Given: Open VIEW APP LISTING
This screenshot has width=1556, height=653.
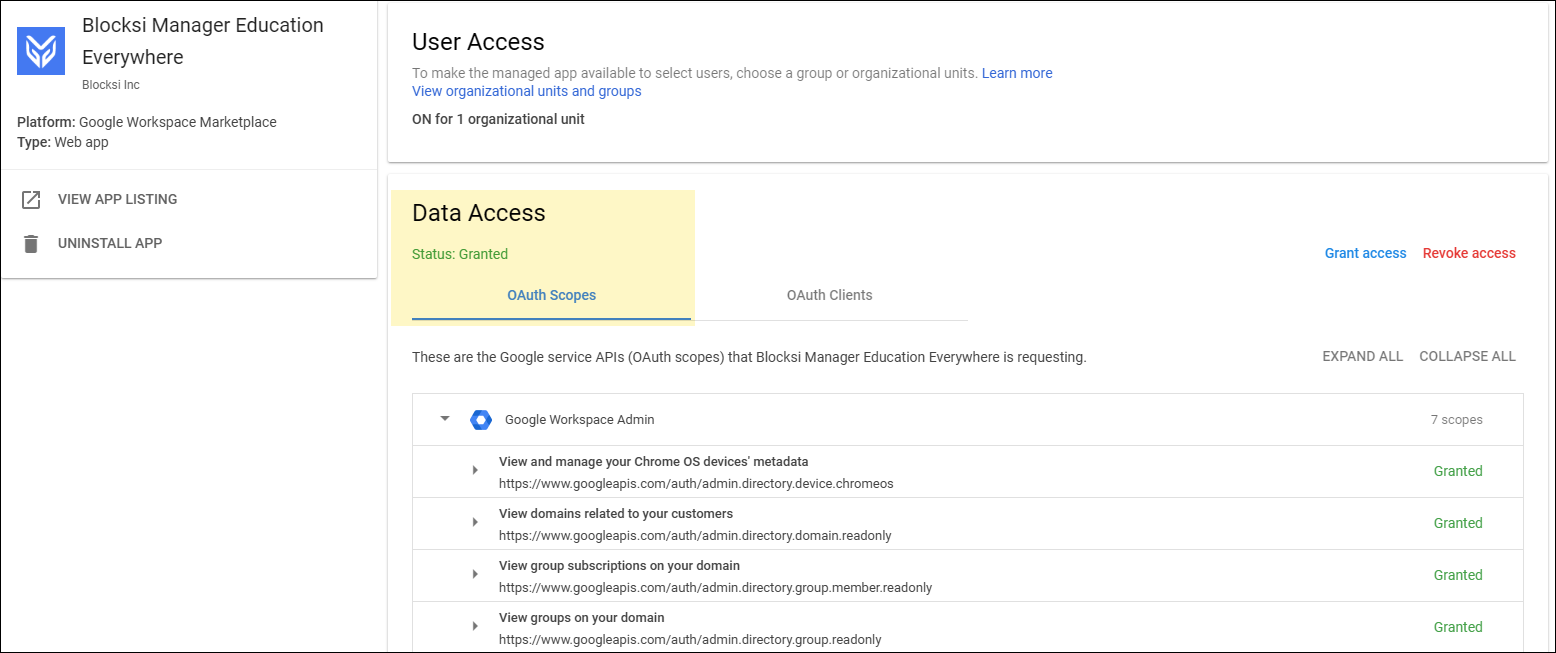Looking at the screenshot, I should (x=117, y=199).
